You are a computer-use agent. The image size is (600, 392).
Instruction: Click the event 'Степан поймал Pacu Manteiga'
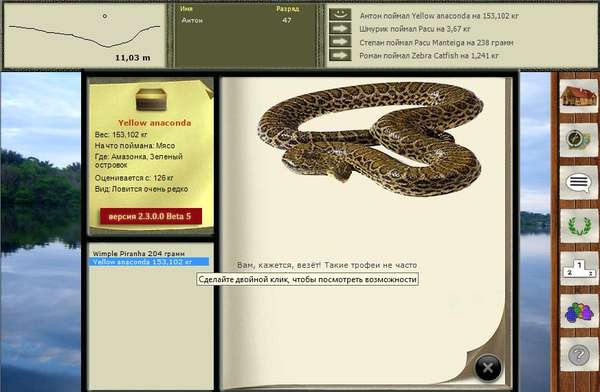coord(436,42)
